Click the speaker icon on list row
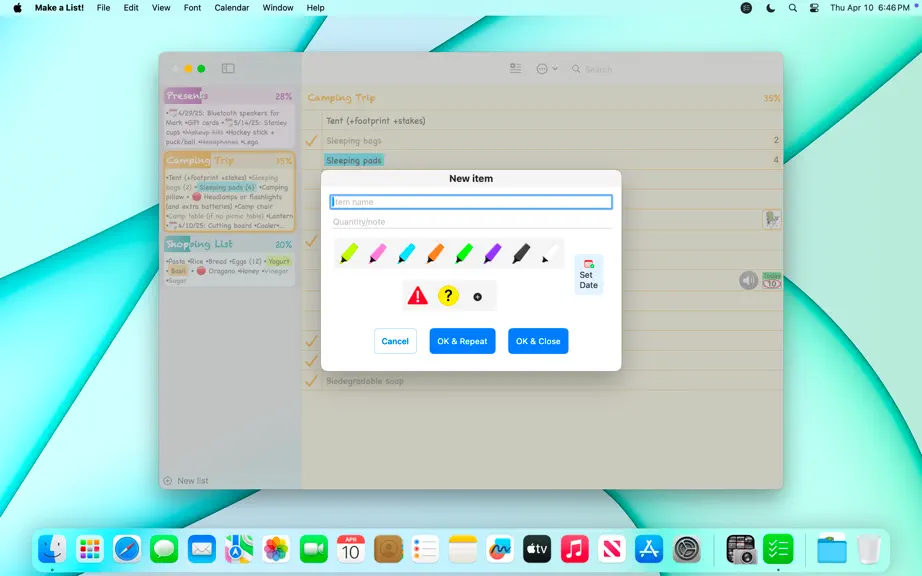This screenshot has height=576, width=922. 748,280
